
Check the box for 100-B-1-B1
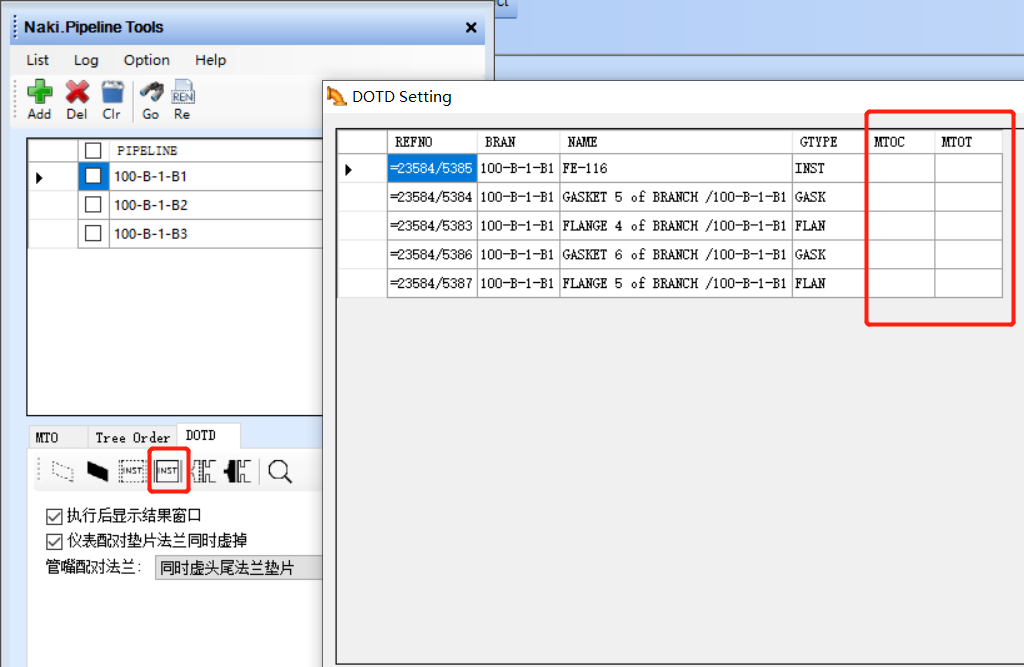pyautogui.click(x=93, y=176)
